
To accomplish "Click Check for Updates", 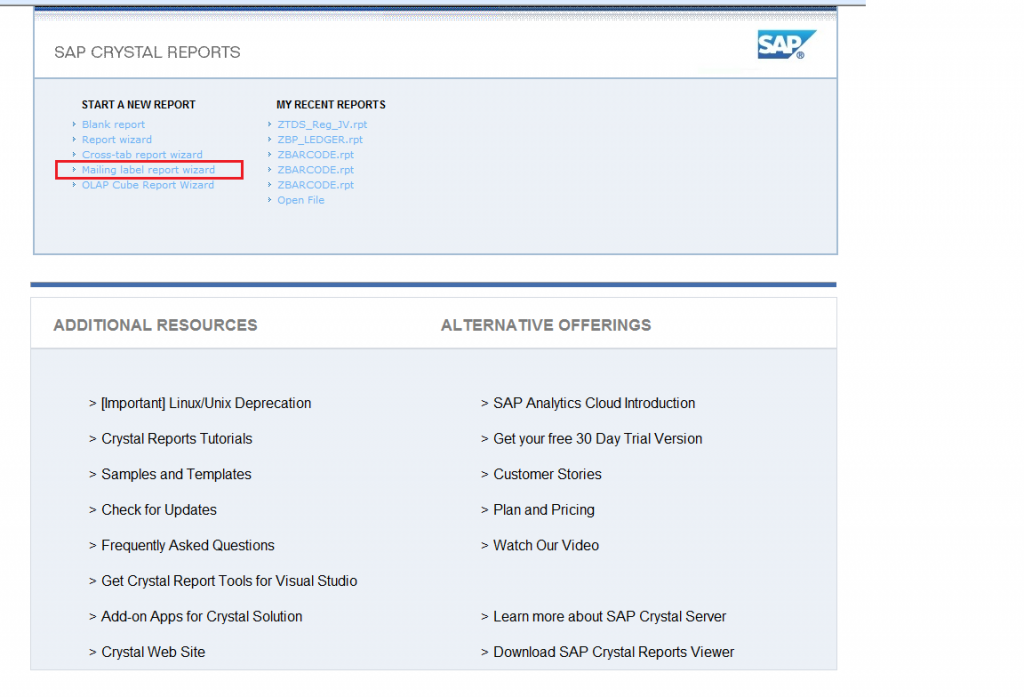I will [159, 510].
